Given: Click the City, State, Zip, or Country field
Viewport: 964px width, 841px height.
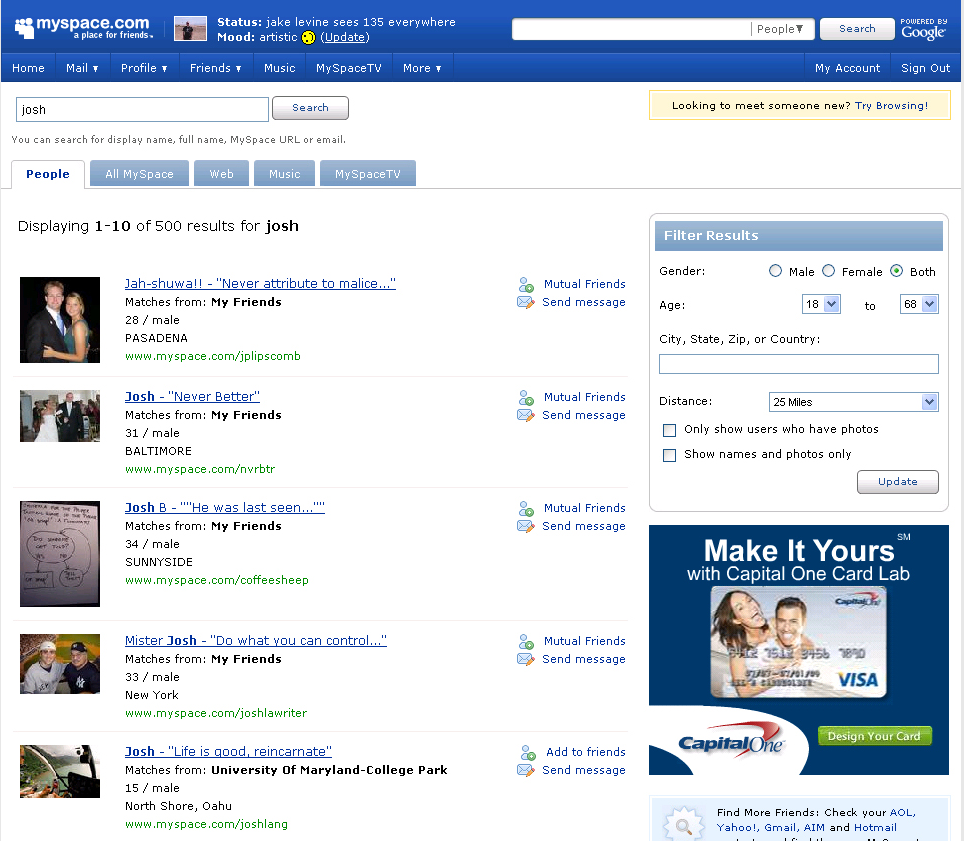Looking at the screenshot, I should (799, 364).
